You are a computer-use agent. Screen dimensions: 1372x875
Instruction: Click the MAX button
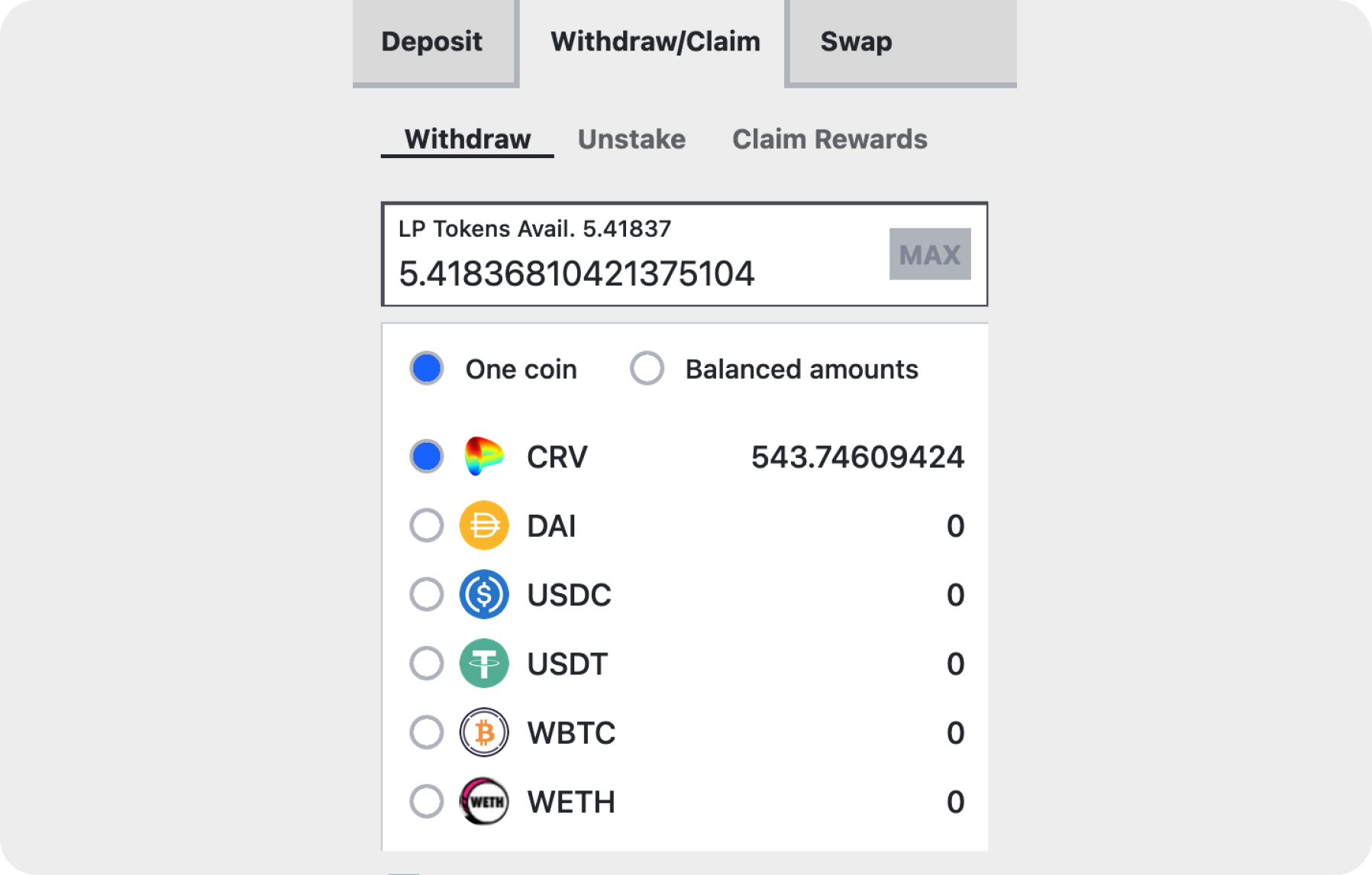tap(929, 254)
